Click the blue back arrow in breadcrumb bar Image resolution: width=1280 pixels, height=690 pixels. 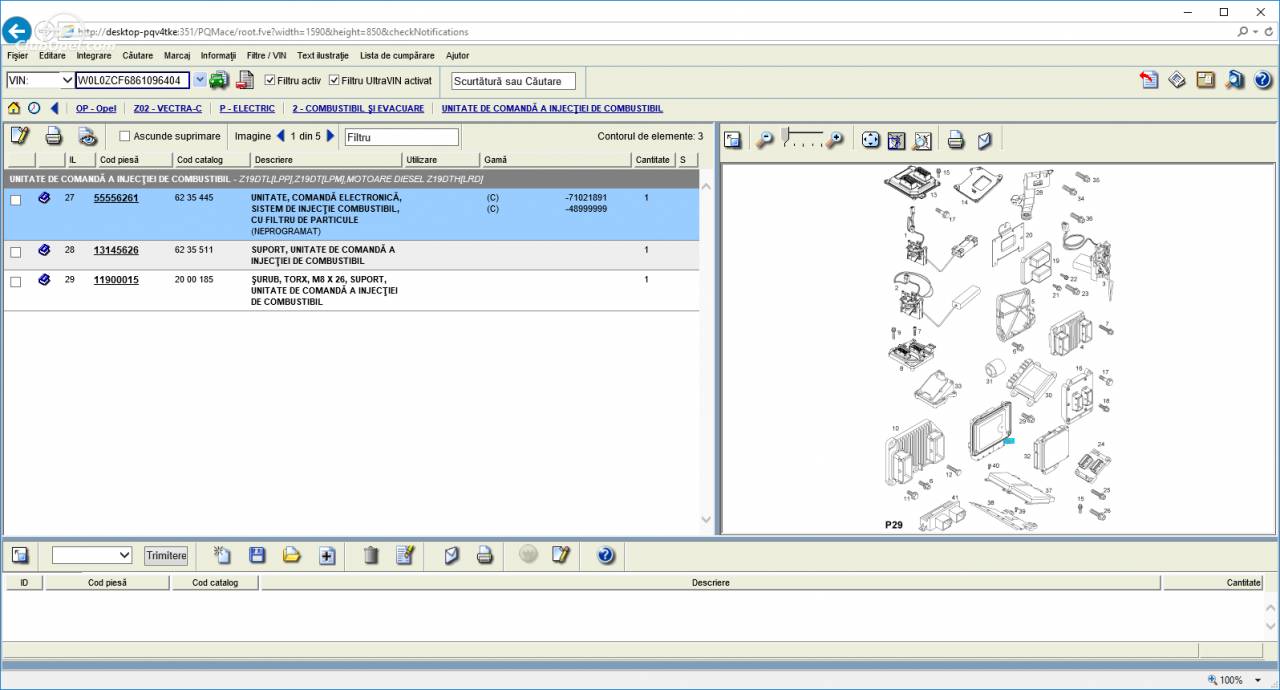click(54, 108)
